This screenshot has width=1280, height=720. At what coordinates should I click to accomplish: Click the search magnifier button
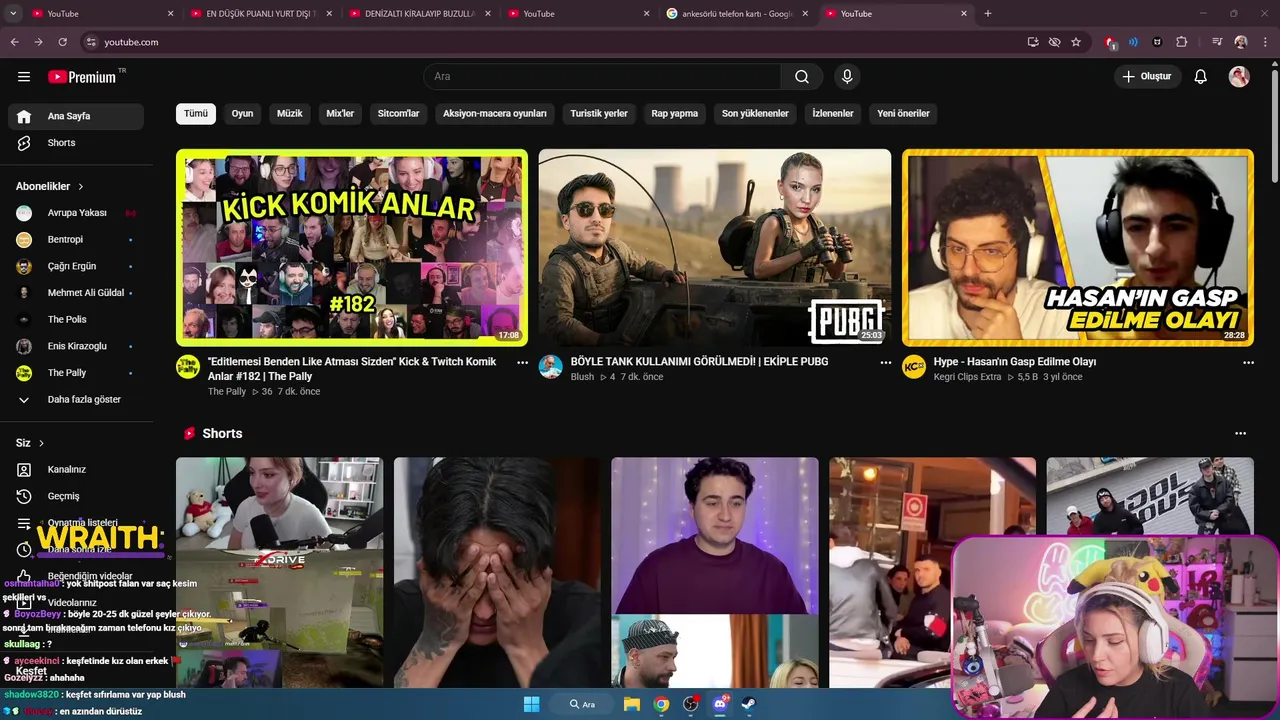click(802, 77)
